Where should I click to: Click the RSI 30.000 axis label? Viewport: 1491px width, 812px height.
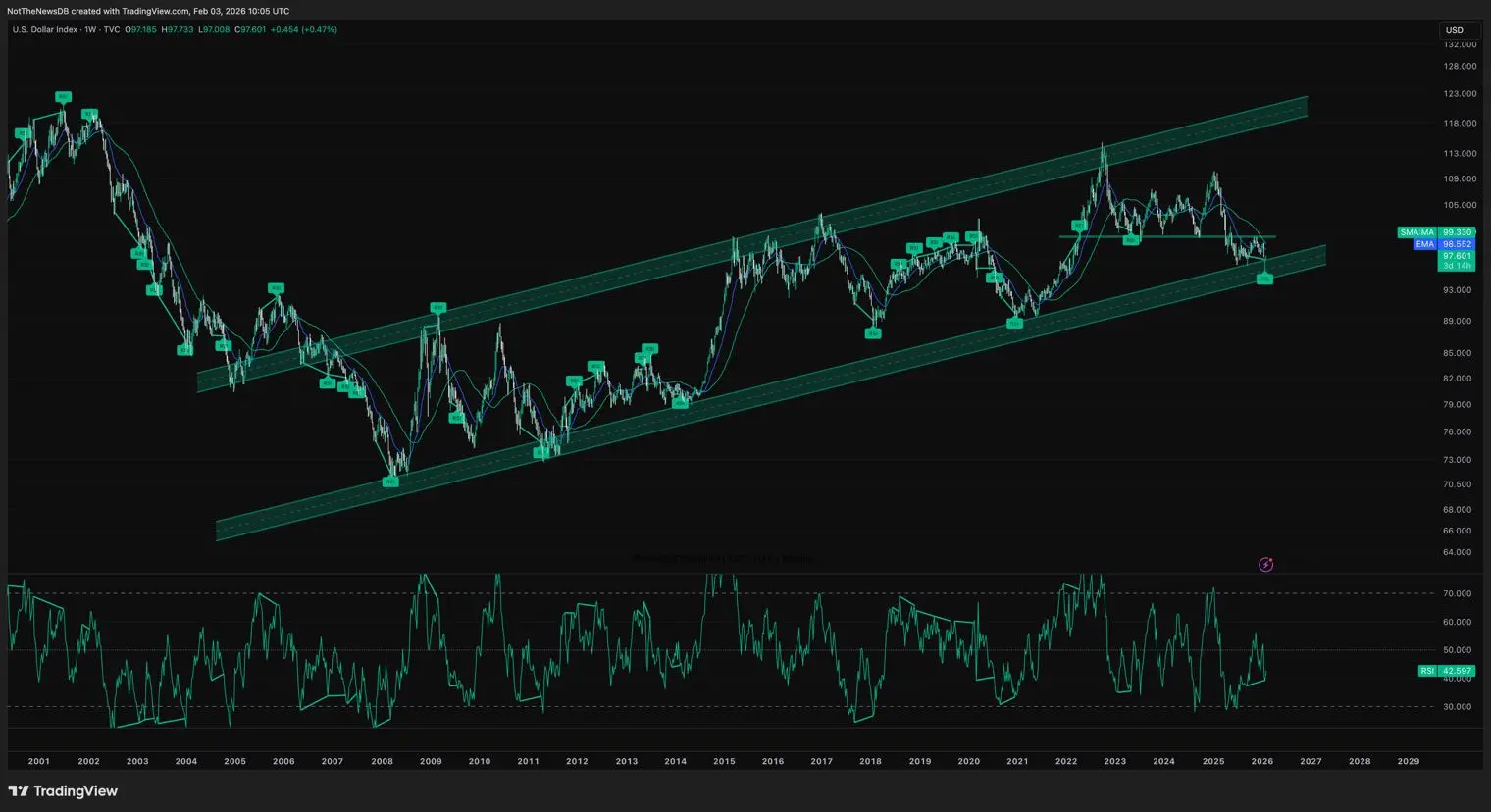tap(1457, 707)
